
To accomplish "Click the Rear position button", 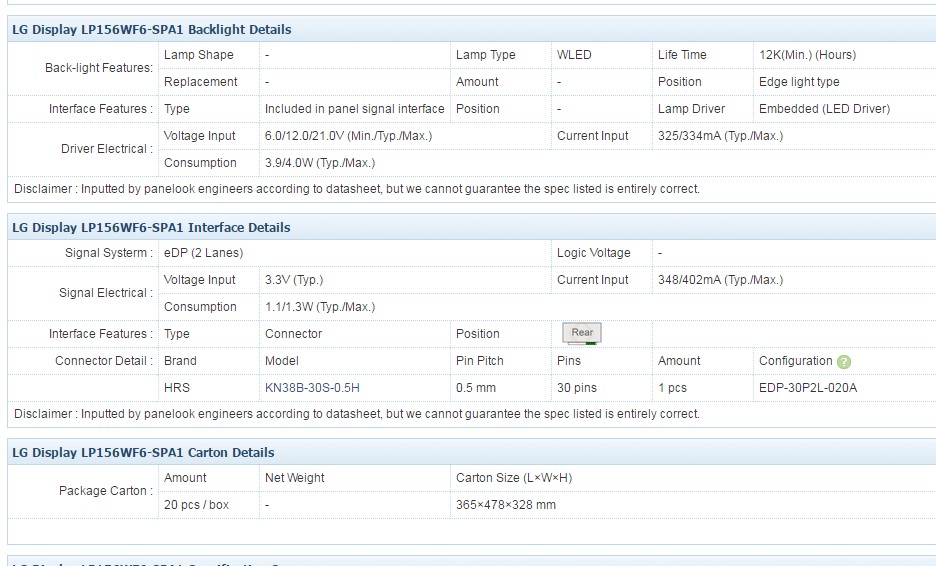I will pyautogui.click(x=581, y=333).
